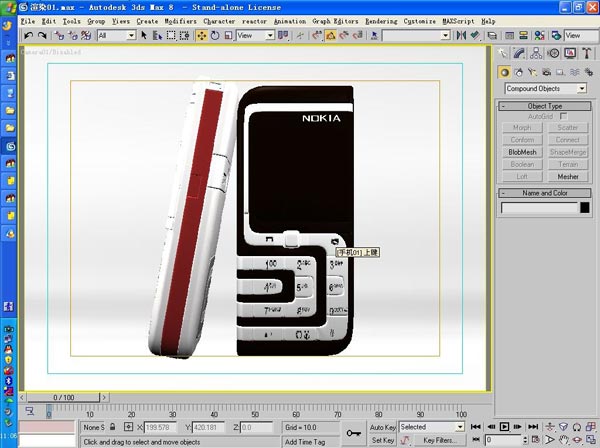Switch to the Create command panel tab
The height and width of the screenshot is (448, 600).
(x=502, y=53)
